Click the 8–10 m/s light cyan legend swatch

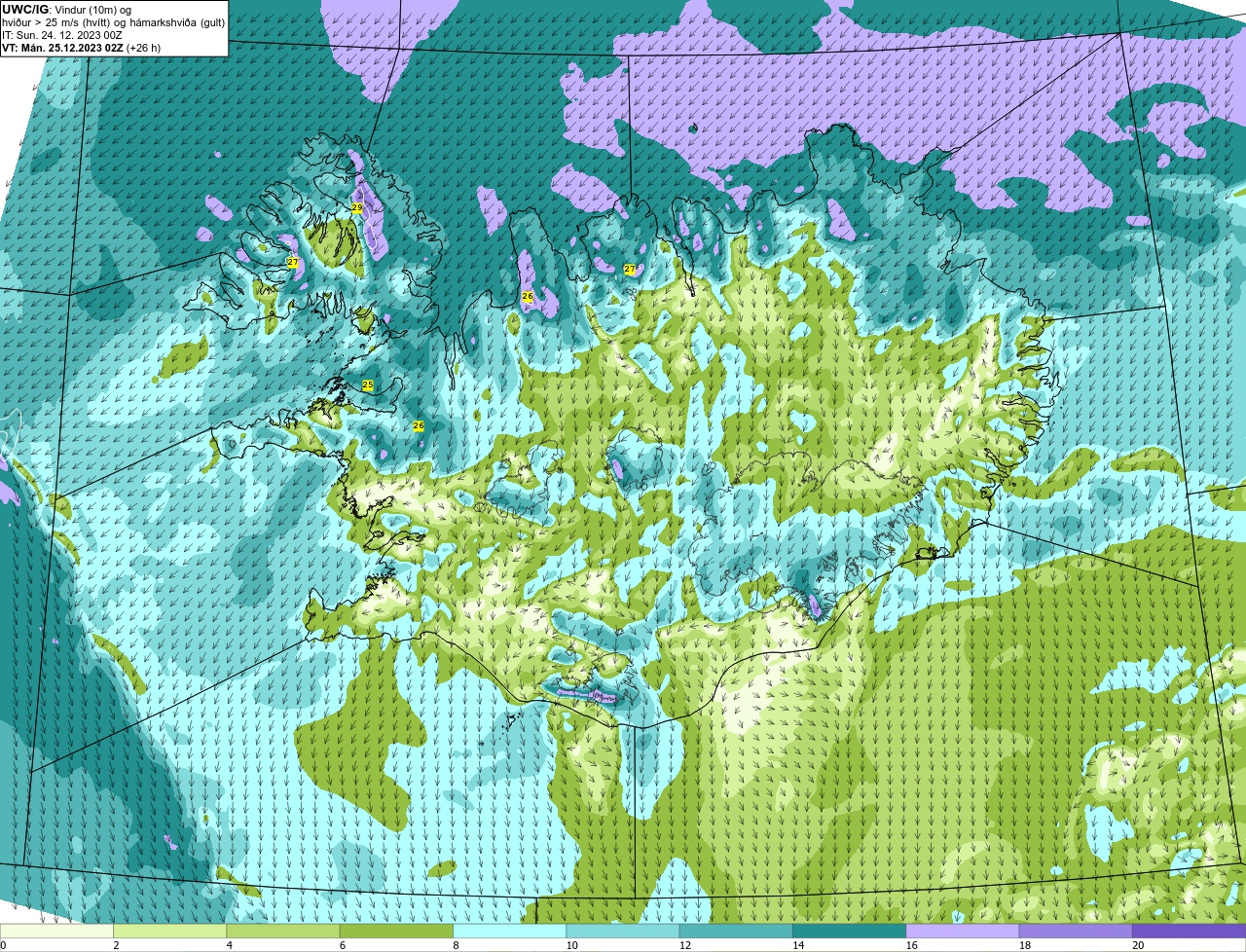(509, 931)
